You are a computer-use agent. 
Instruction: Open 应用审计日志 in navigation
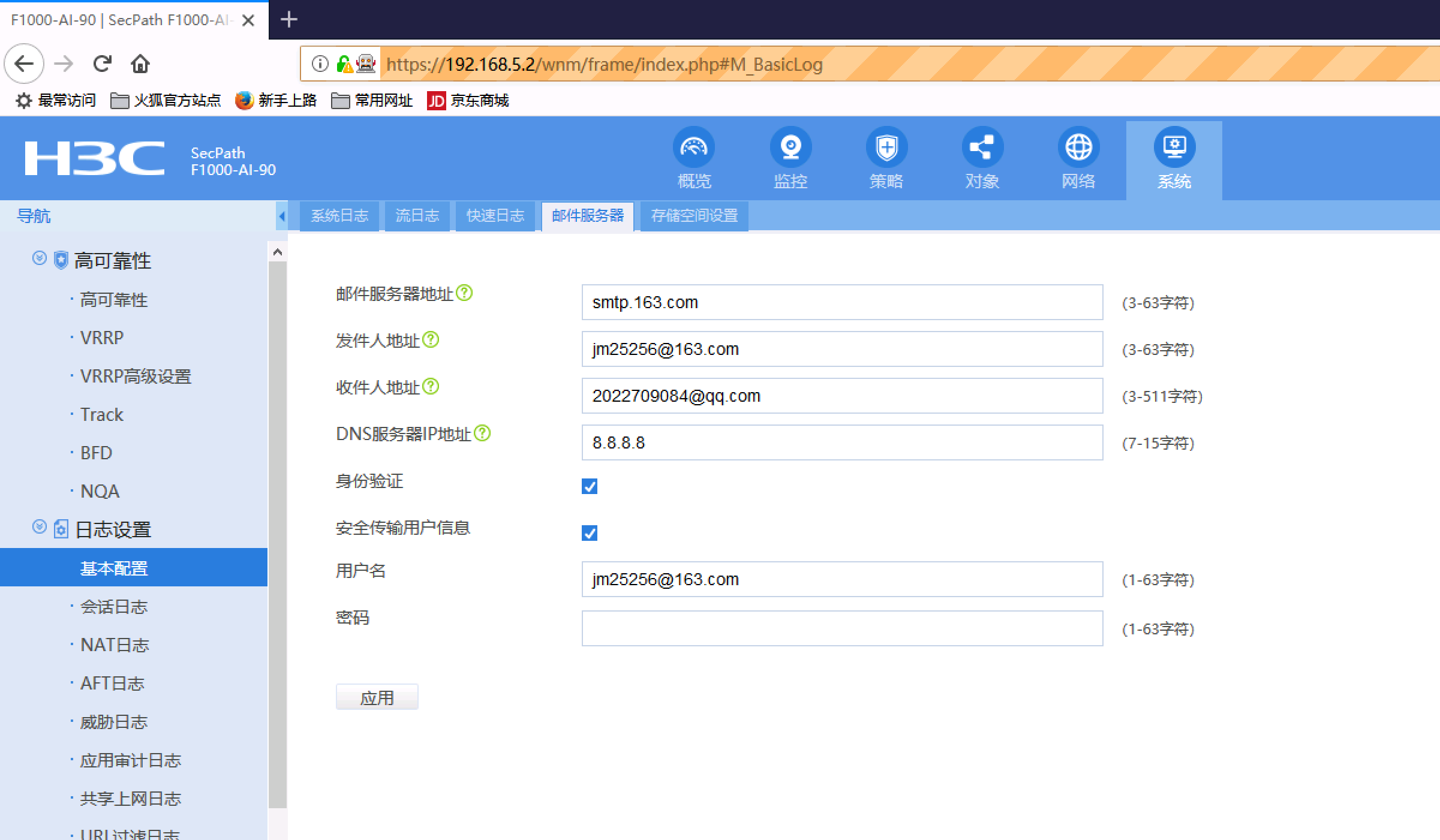pyautogui.click(x=131, y=760)
